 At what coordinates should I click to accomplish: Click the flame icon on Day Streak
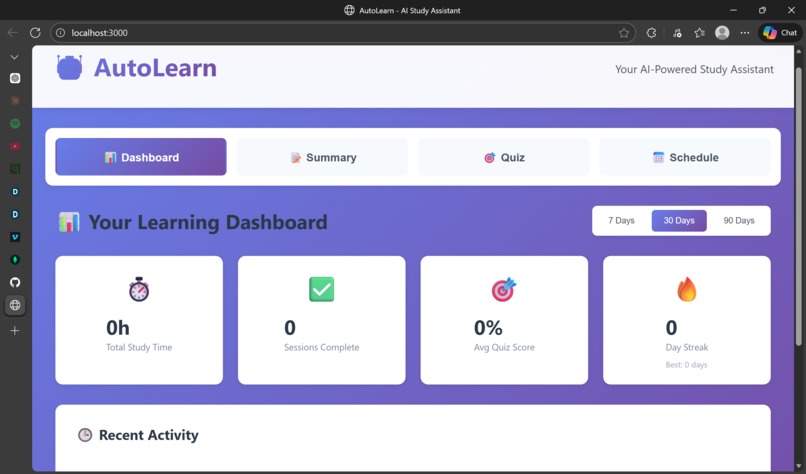[687, 289]
